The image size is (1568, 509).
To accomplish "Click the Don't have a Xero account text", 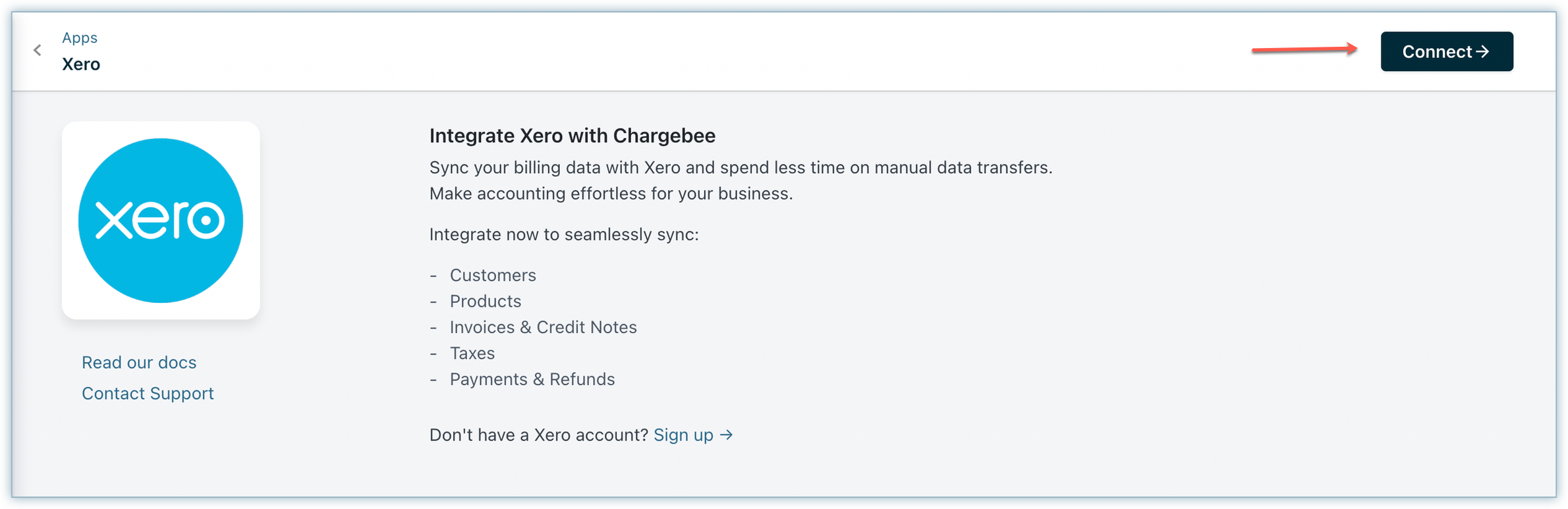I will pyautogui.click(x=539, y=435).
